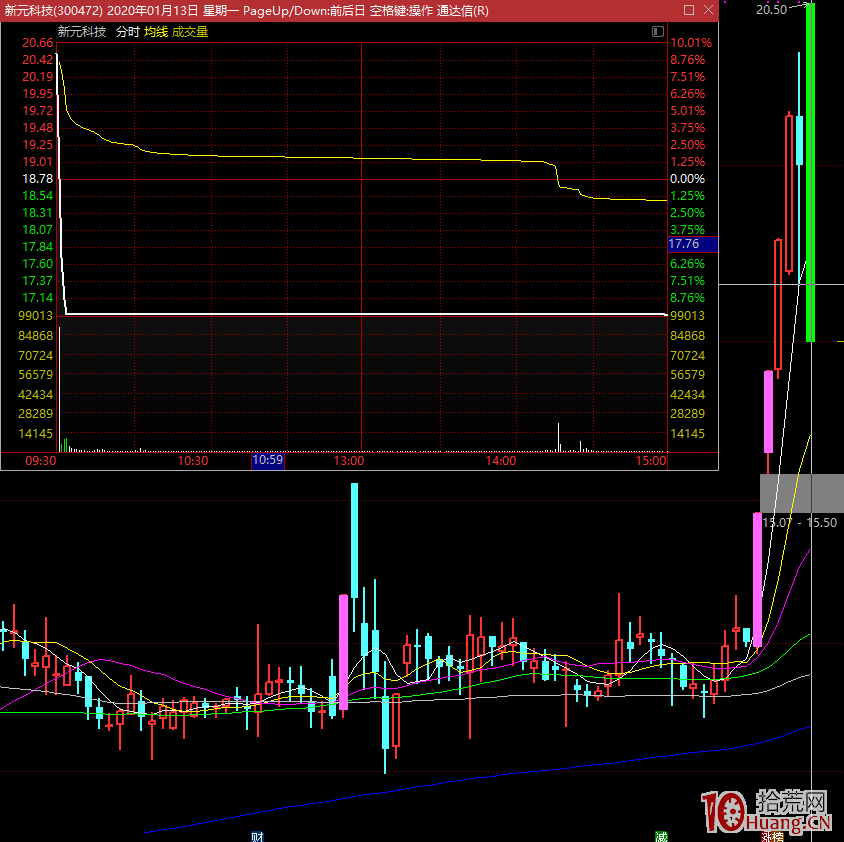Click the 新元科技 stock name in chart header
Screen dimensions: 844x842
coord(82,32)
